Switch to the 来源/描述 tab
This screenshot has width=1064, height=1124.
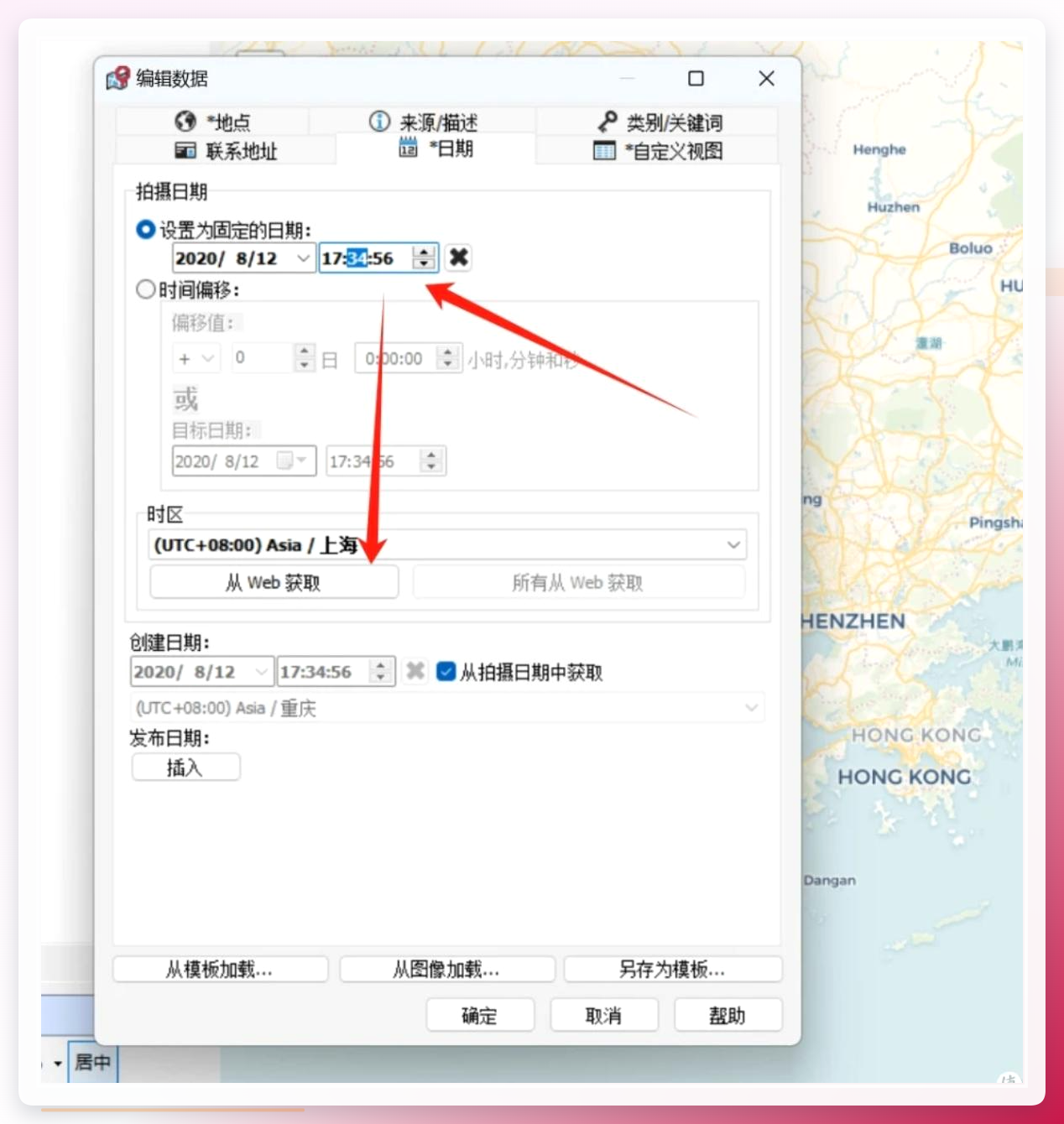pyautogui.click(x=423, y=122)
